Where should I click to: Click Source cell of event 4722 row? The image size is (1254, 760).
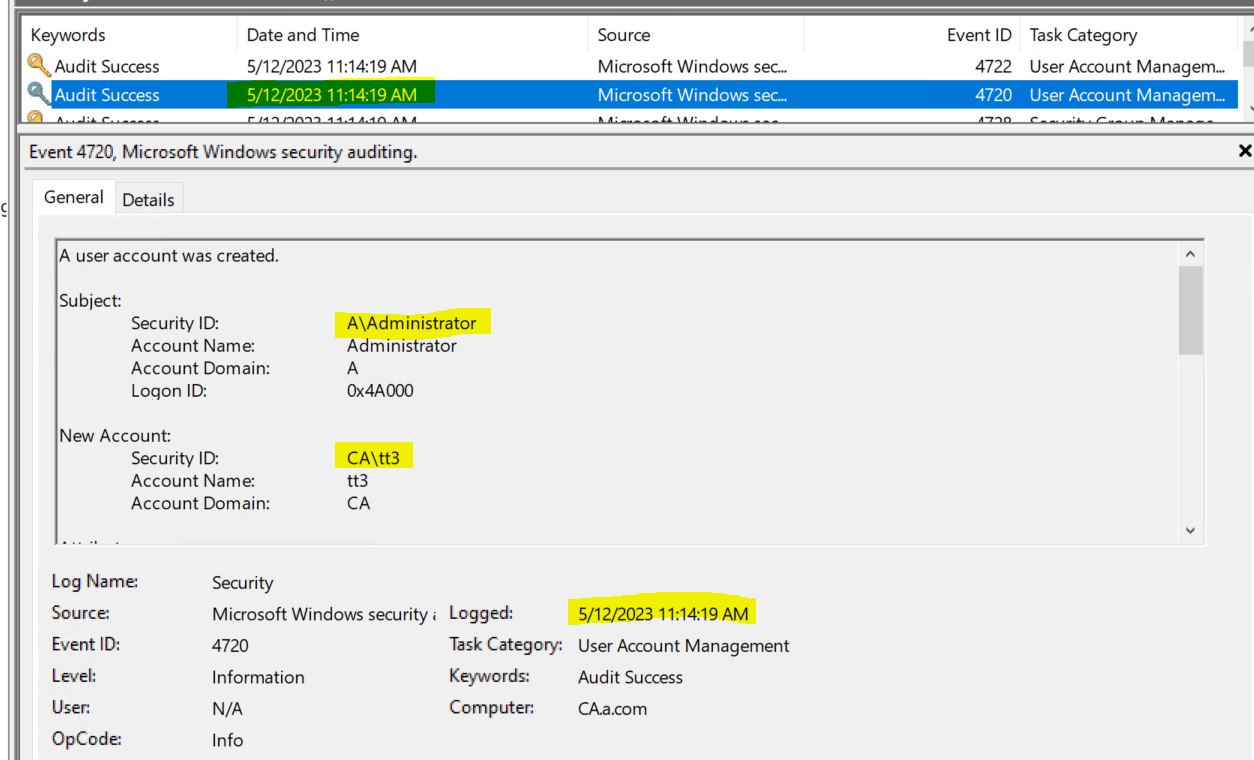pos(692,66)
